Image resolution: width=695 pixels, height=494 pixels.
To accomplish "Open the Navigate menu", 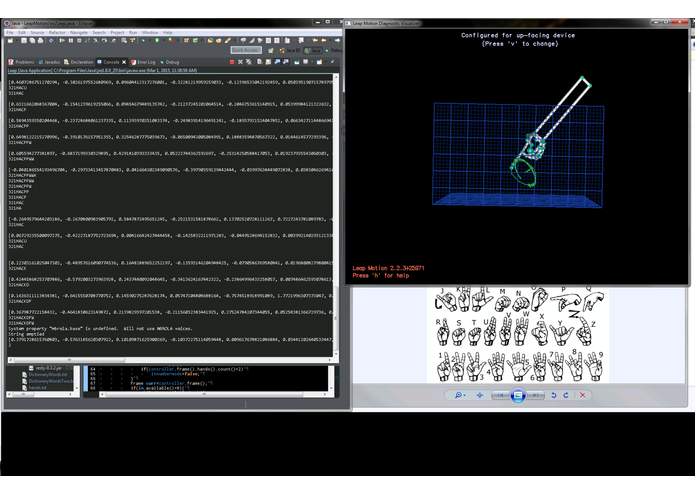I will tap(79, 32).
